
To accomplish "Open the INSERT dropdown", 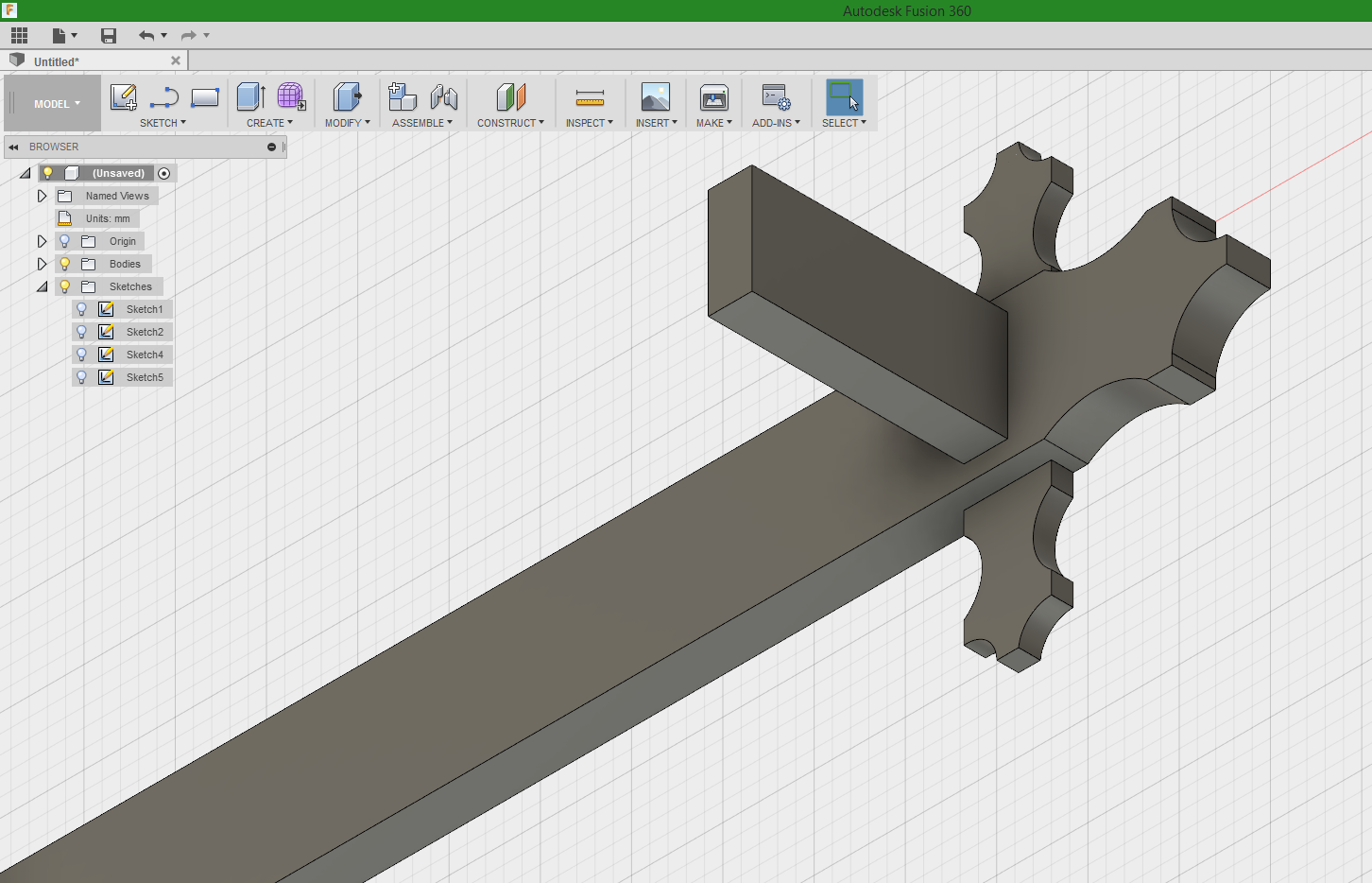I will tap(657, 123).
